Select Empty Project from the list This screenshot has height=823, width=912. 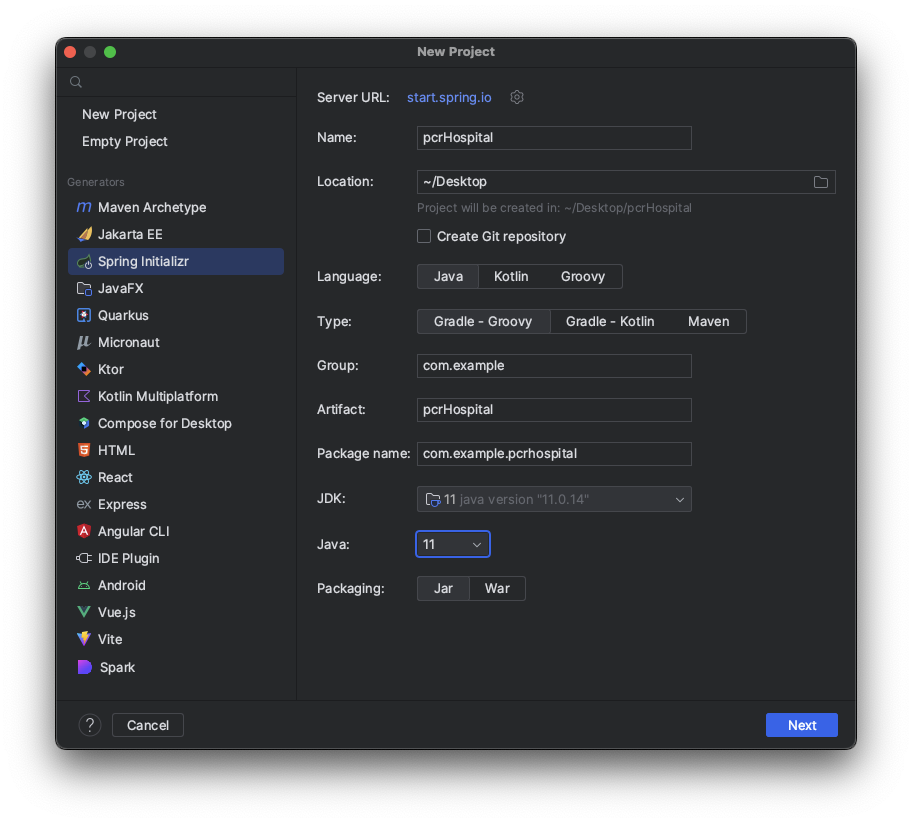pos(125,141)
